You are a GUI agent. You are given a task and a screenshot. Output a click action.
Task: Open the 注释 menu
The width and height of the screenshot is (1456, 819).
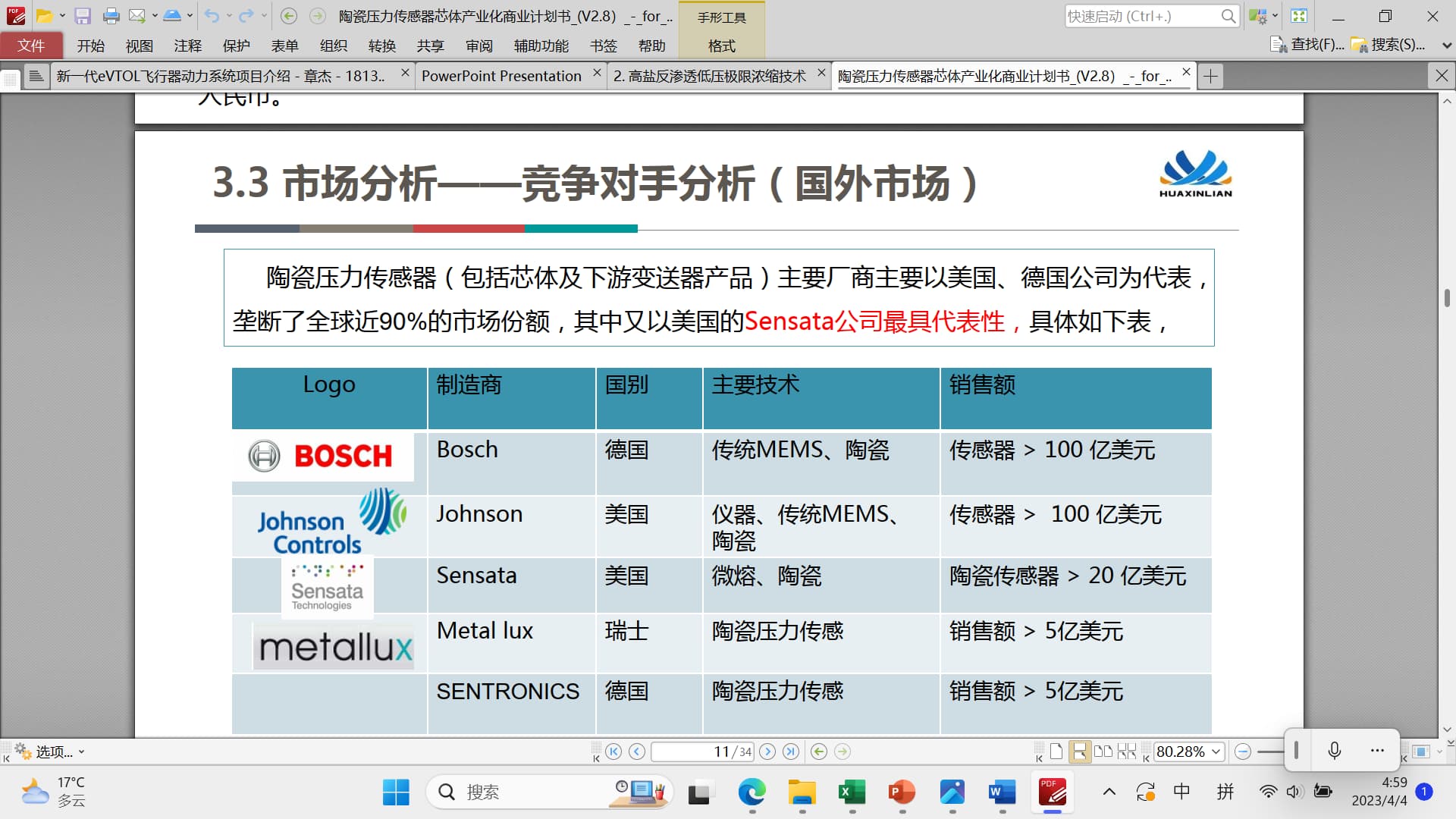pyautogui.click(x=187, y=45)
